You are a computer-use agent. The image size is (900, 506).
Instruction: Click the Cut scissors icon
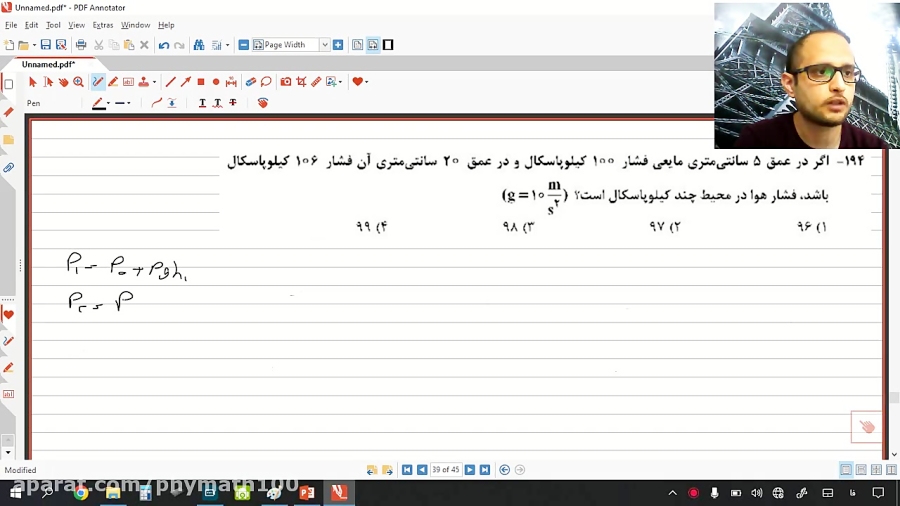(99, 45)
